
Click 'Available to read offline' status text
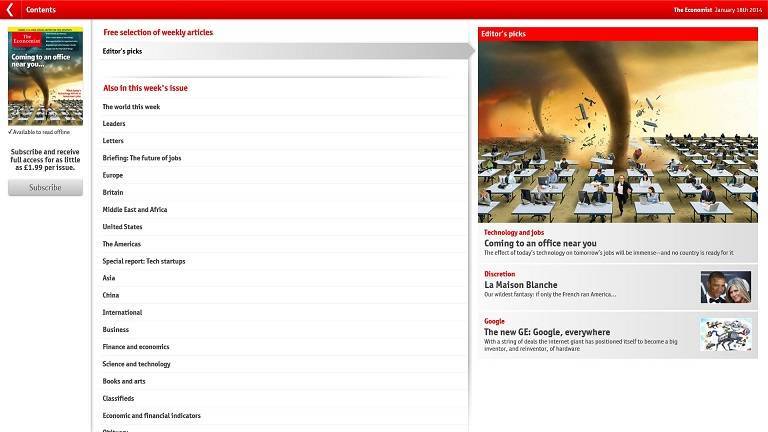click(39, 132)
